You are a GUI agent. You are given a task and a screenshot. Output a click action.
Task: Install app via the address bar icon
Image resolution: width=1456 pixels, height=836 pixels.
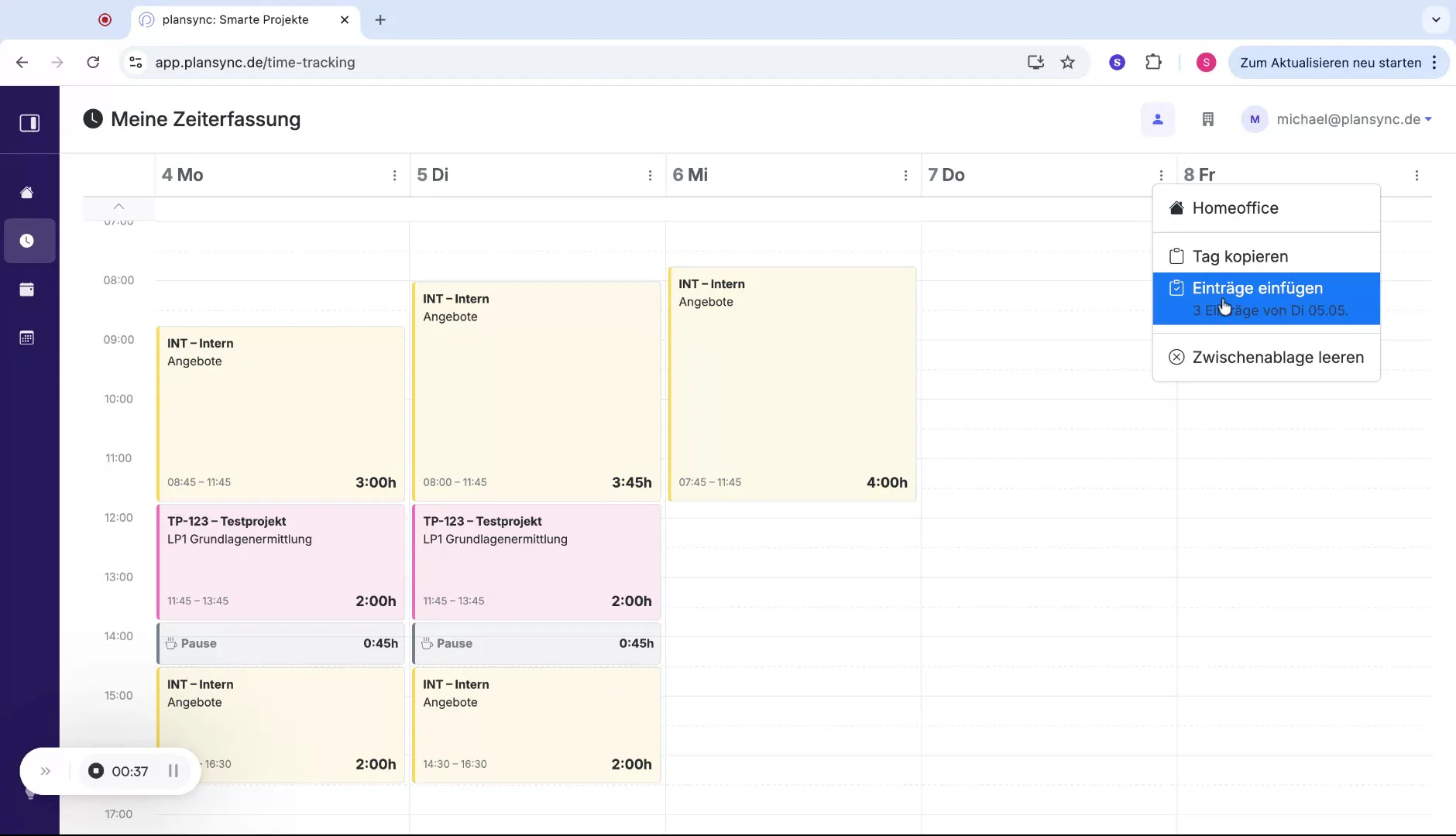click(x=1035, y=63)
